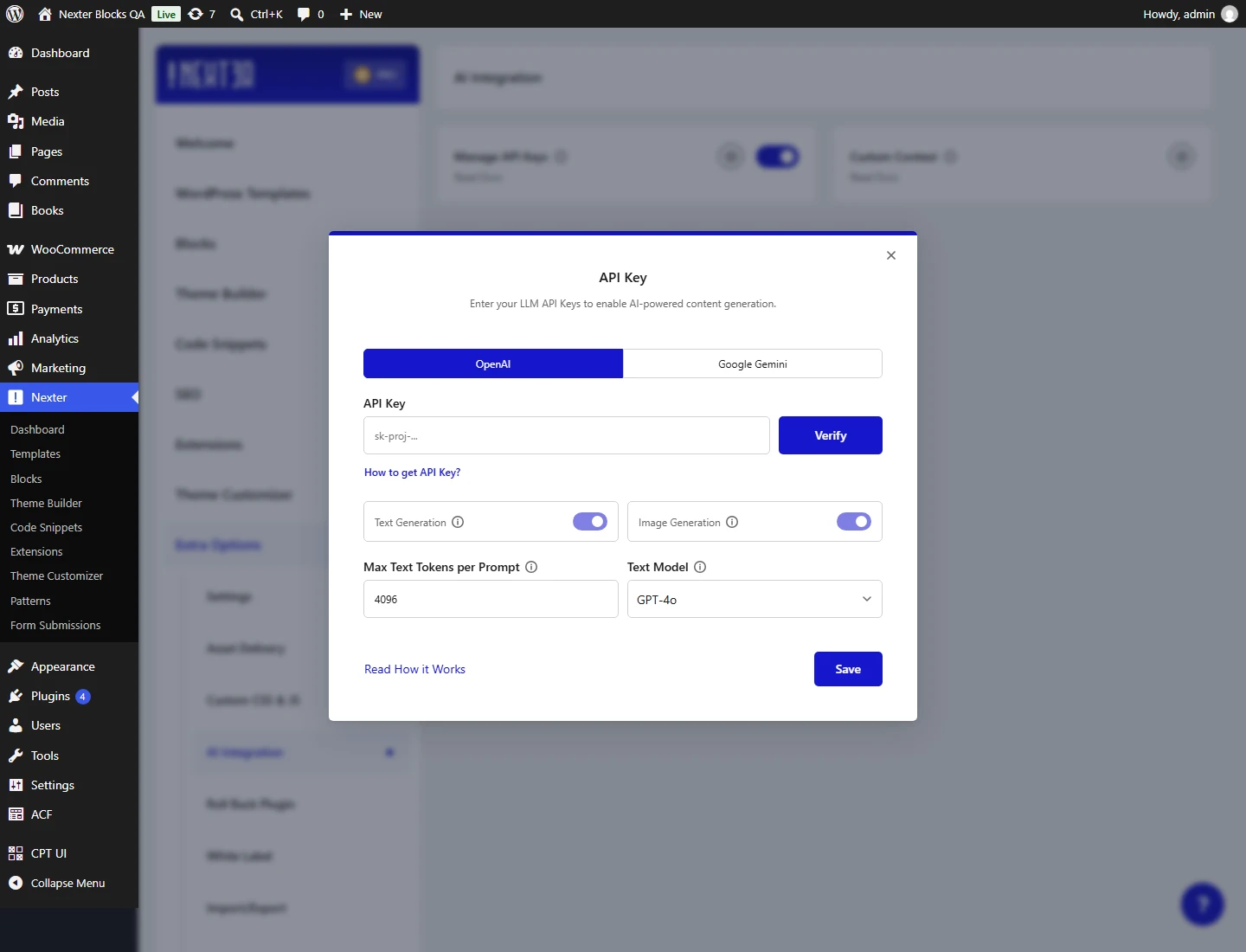Toggle the Text Generation switch
Viewport: 1246px width, 952px height.
(x=590, y=522)
